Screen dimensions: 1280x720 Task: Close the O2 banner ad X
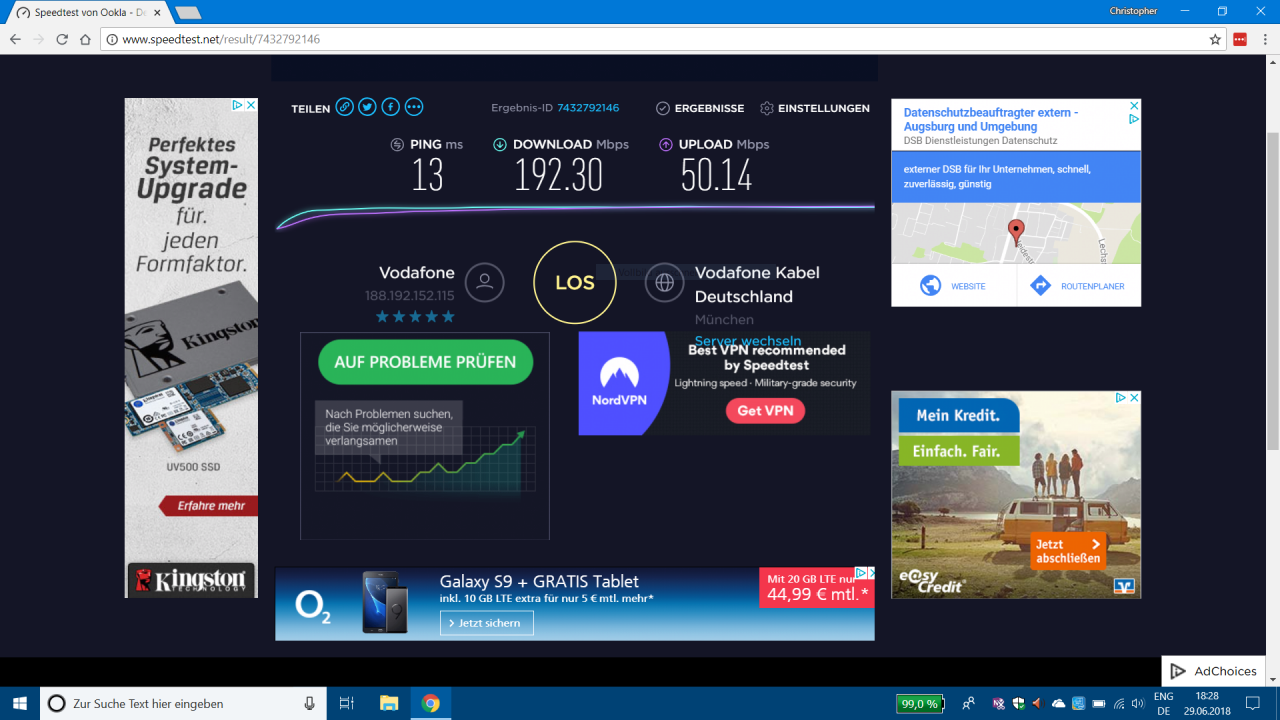pyautogui.click(x=870, y=574)
